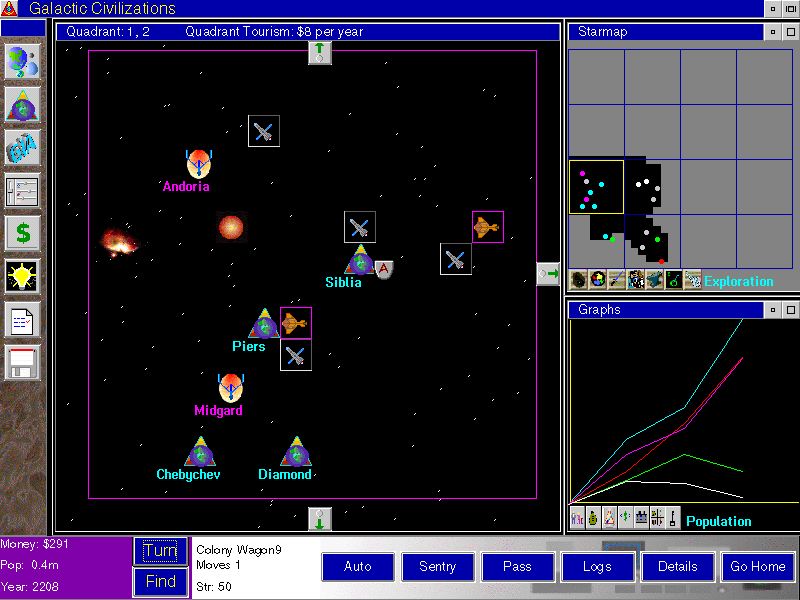Click the Exploration label in Starmap

739,281
